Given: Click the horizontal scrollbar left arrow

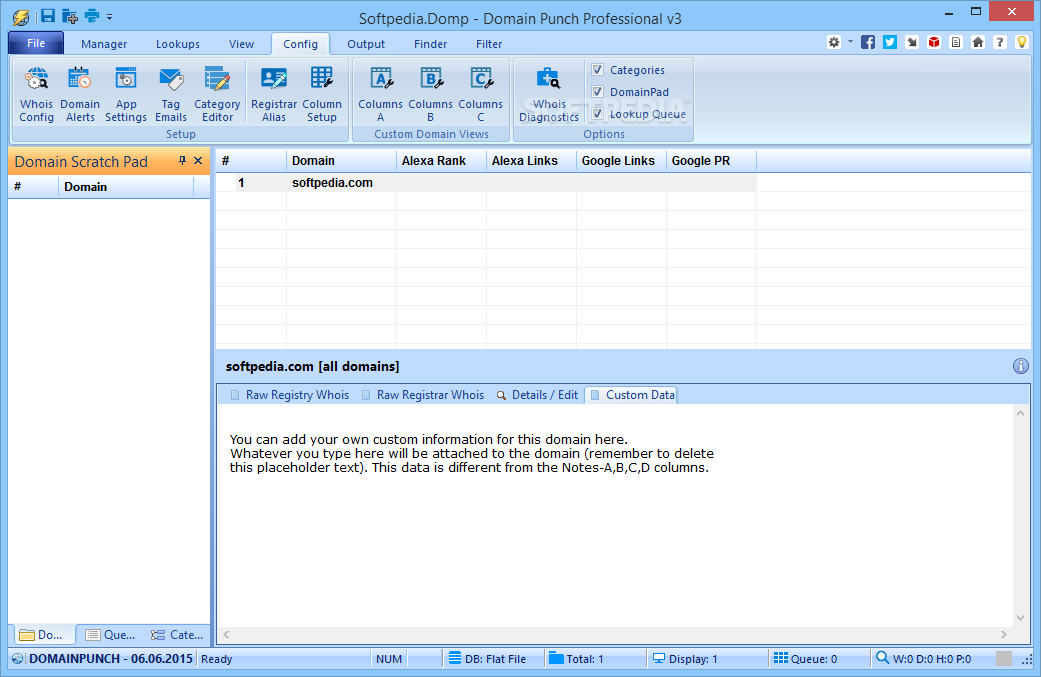Looking at the screenshot, I should 226,635.
